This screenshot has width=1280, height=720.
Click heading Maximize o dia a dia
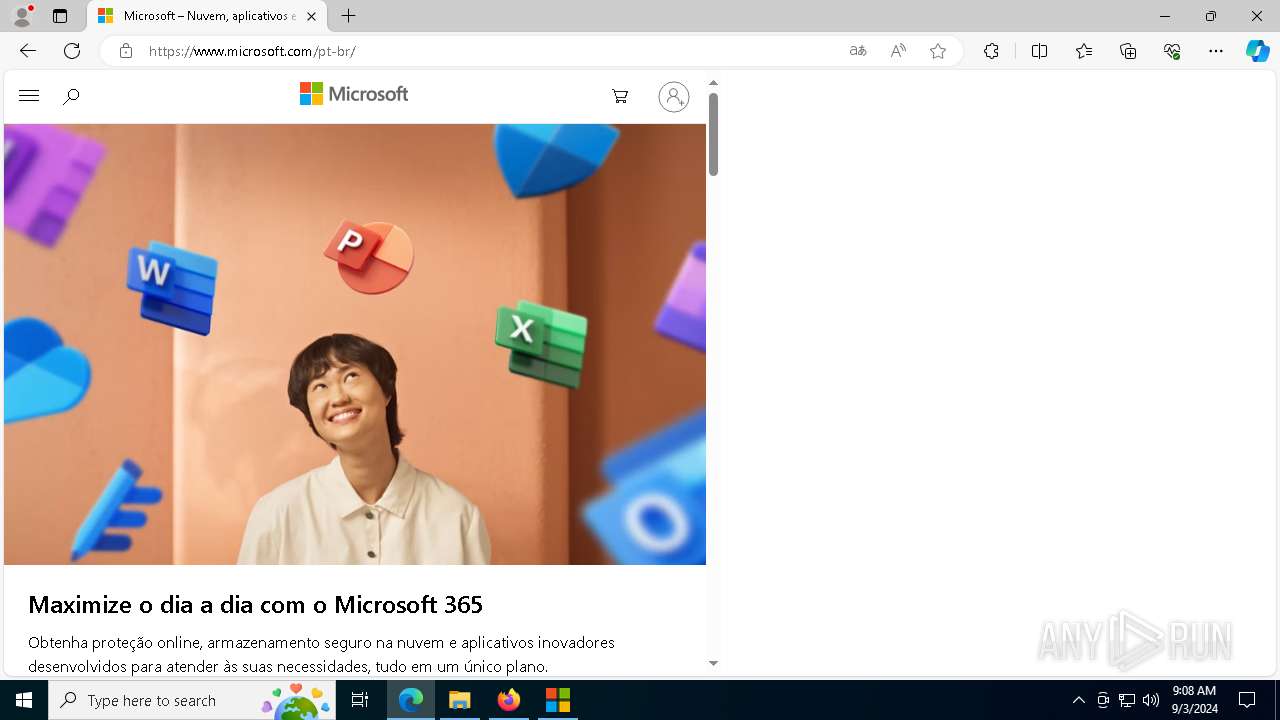pyautogui.click(x=255, y=604)
